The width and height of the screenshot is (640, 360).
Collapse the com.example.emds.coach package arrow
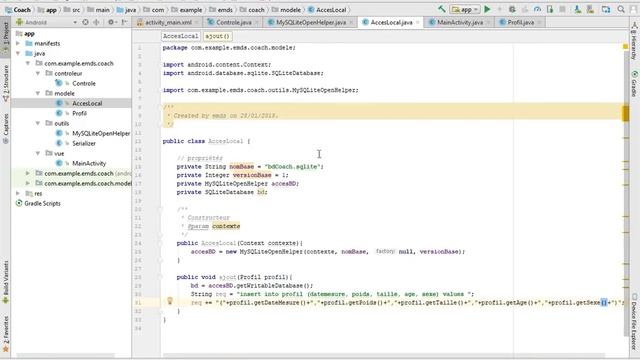pos(28,63)
